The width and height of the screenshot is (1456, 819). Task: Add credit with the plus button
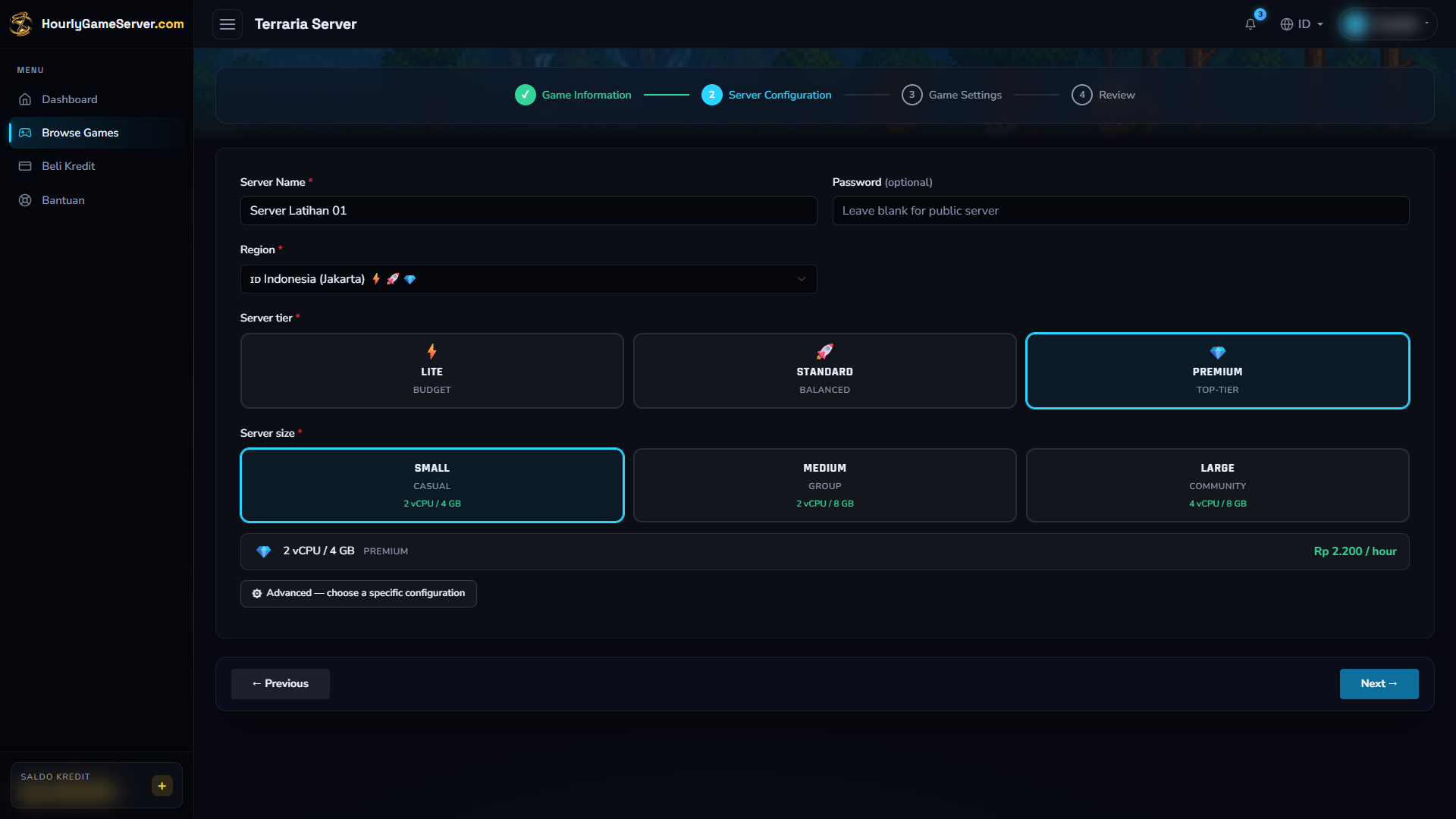(162, 786)
